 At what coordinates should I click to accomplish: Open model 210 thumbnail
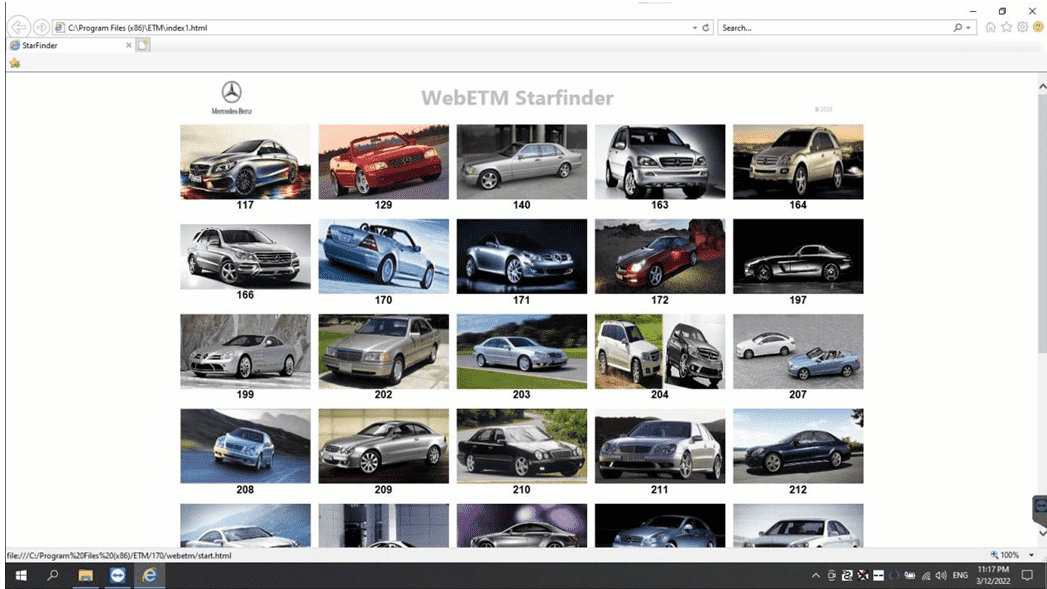point(521,446)
